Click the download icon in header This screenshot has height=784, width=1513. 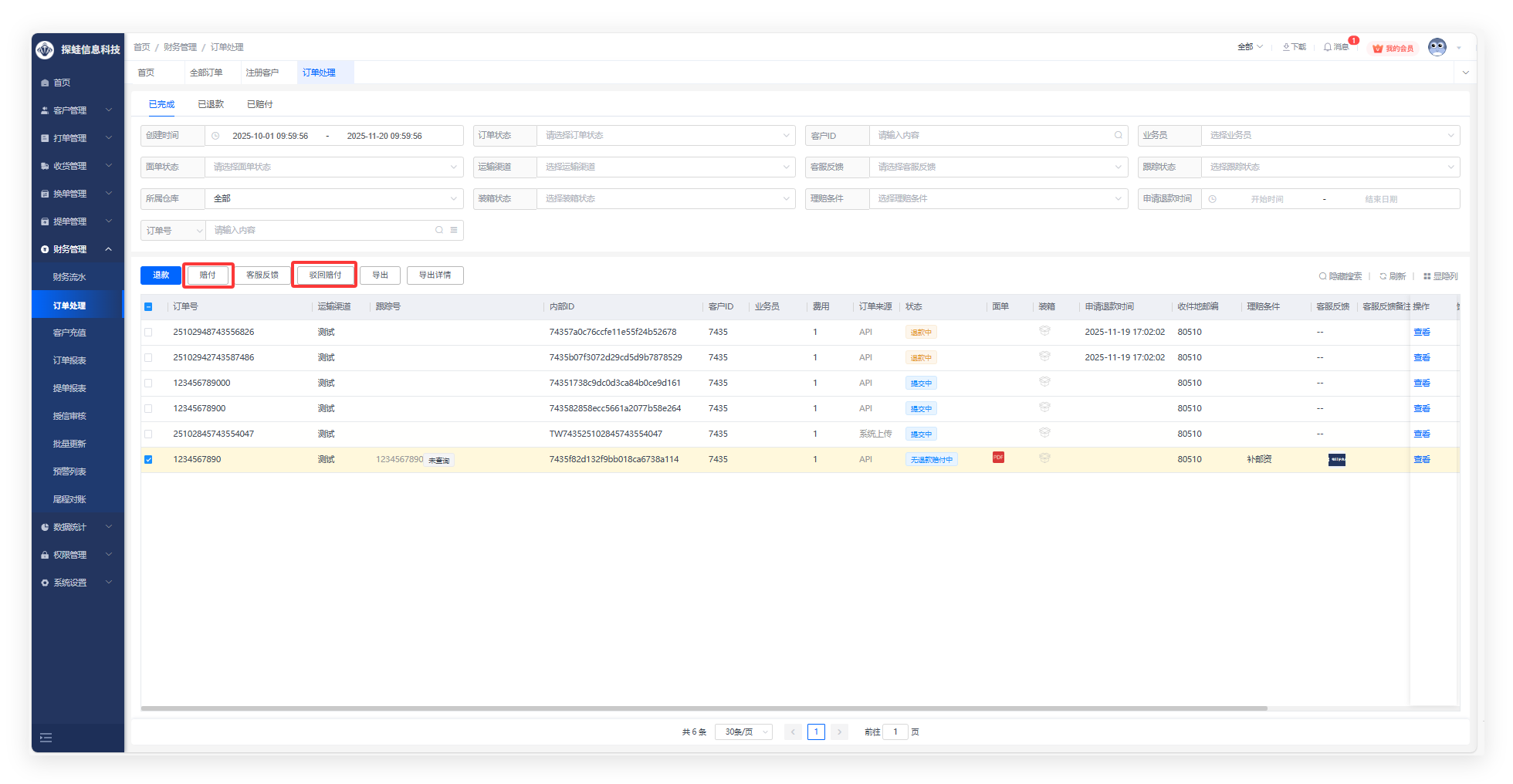click(x=1286, y=47)
